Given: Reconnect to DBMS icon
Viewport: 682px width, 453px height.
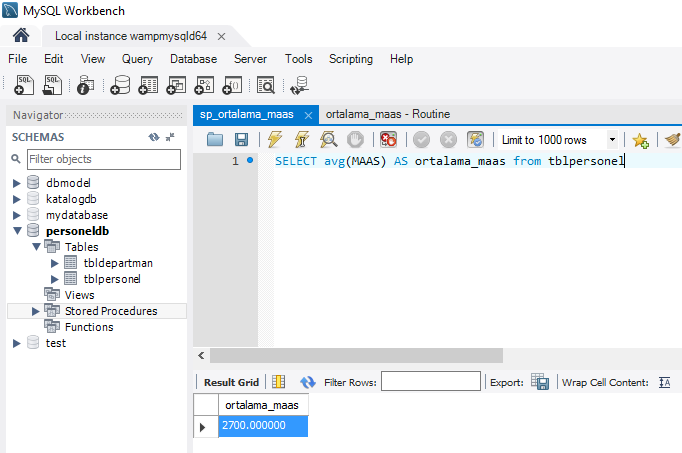Looking at the screenshot, I should click(x=300, y=85).
